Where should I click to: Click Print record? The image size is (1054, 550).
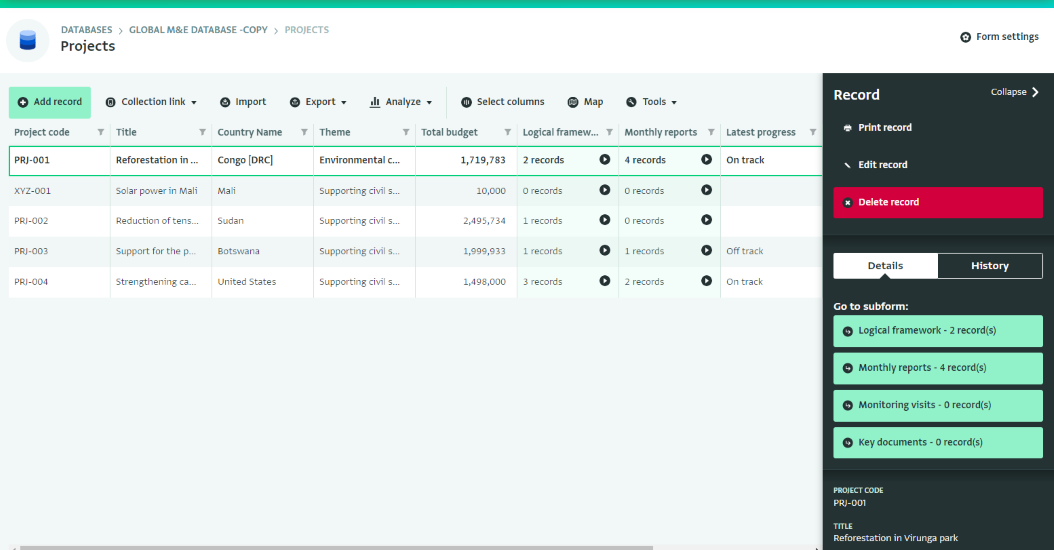(x=878, y=128)
